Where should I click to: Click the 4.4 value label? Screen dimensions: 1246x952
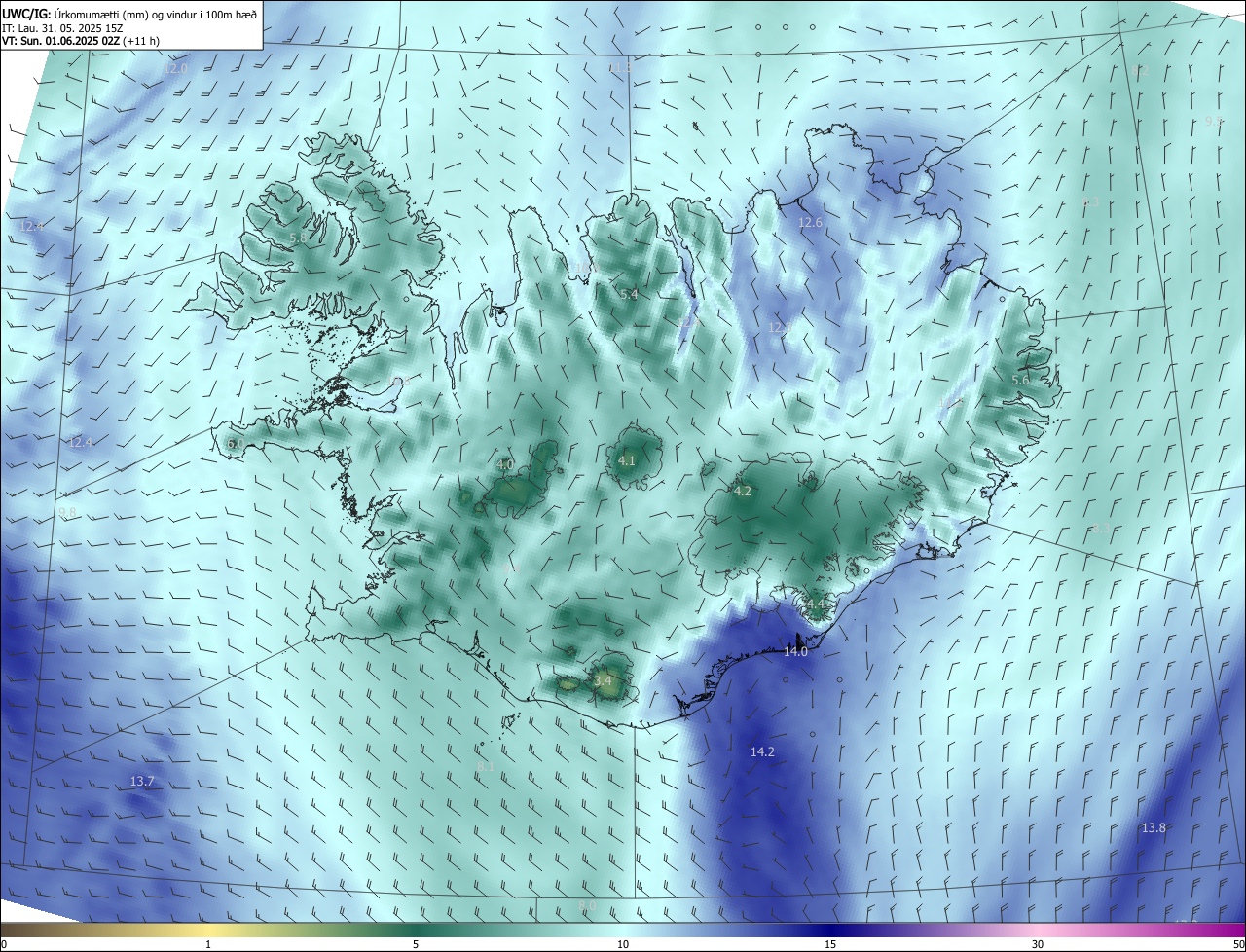(x=815, y=605)
